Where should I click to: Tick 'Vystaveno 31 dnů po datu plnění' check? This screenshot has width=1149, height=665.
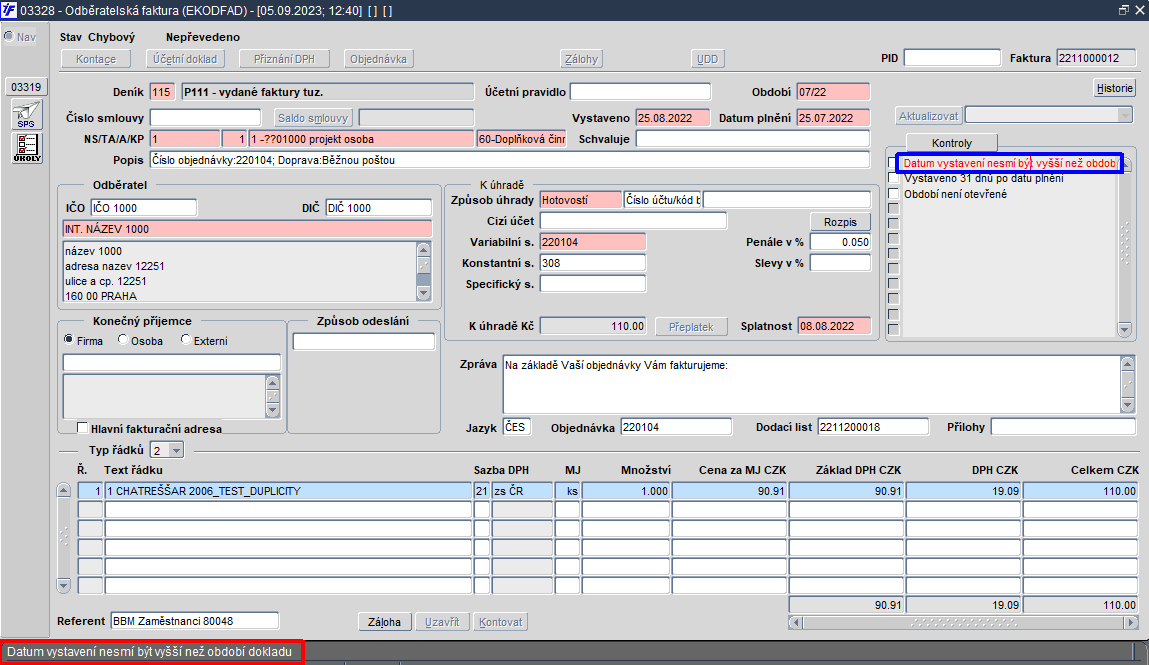point(893,178)
